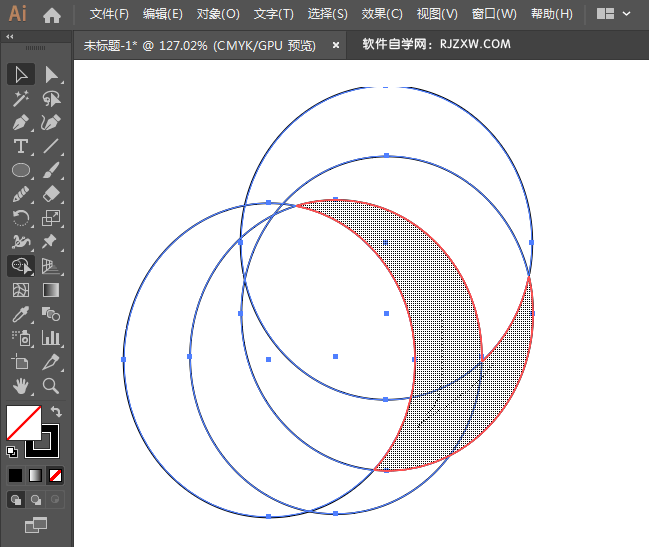Click the Illustrator home icon

(52, 15)
